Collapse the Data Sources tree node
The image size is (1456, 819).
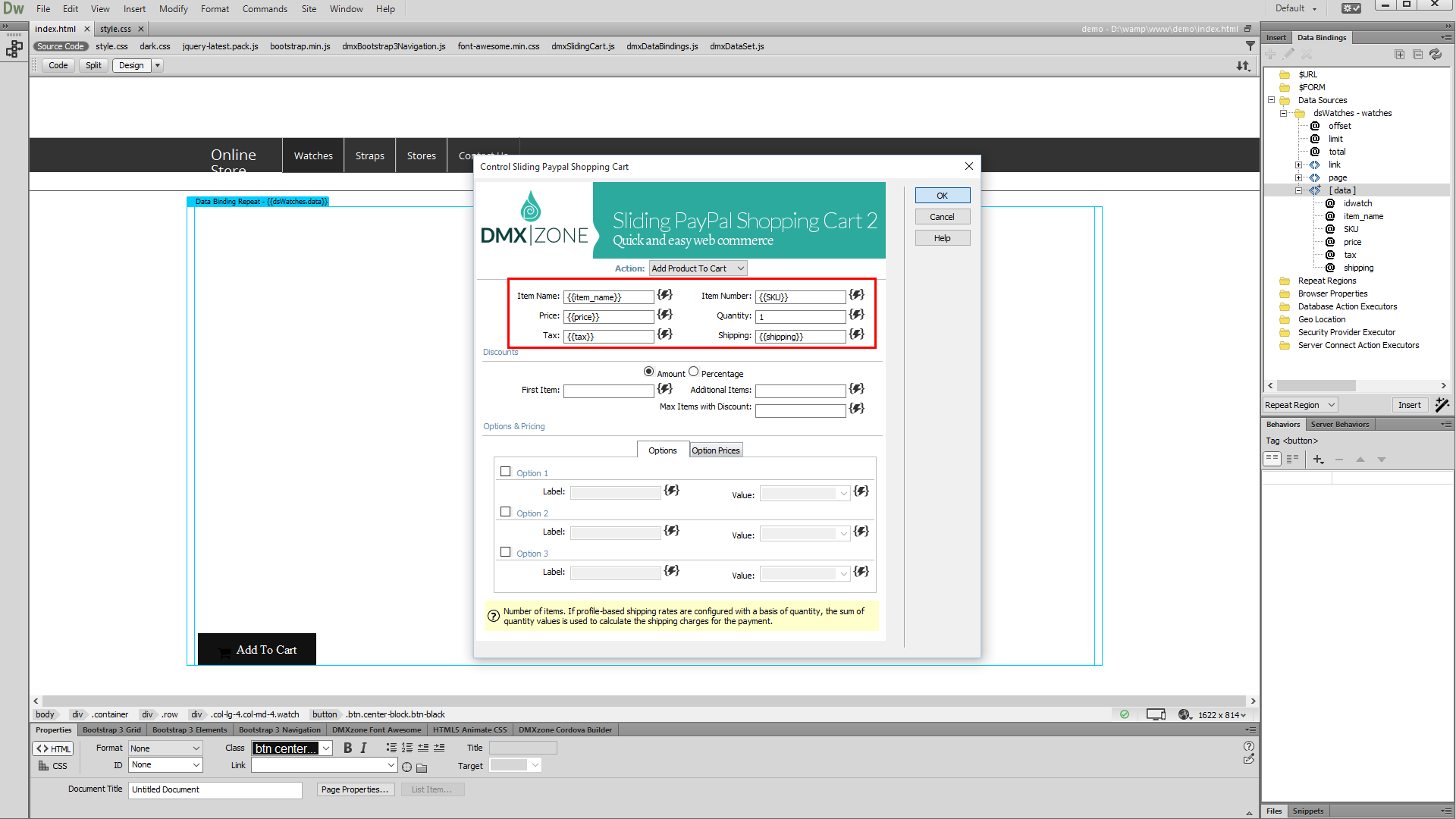(x=1272, y=100)
